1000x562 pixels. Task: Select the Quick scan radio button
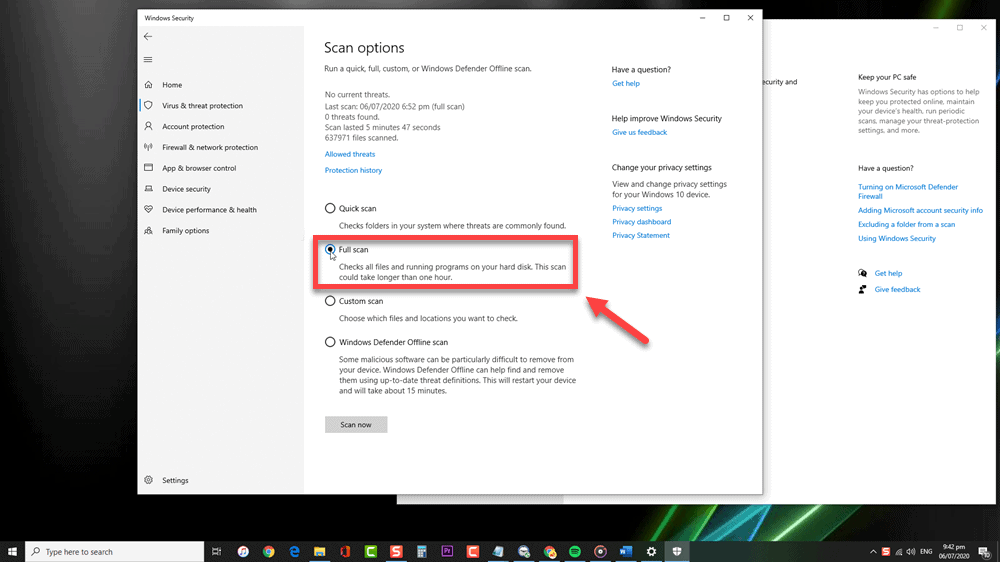click(330, 208)
